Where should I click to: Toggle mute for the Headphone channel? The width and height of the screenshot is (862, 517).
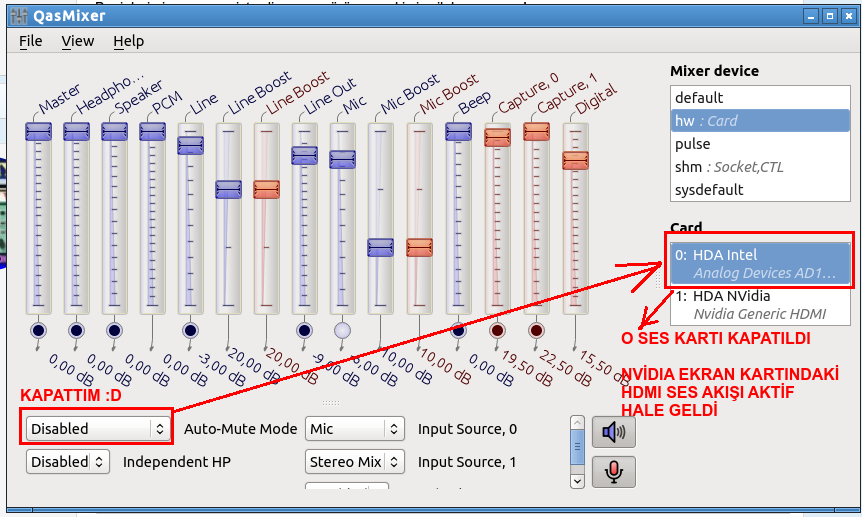pyautogui.click(x=76, y=331)
